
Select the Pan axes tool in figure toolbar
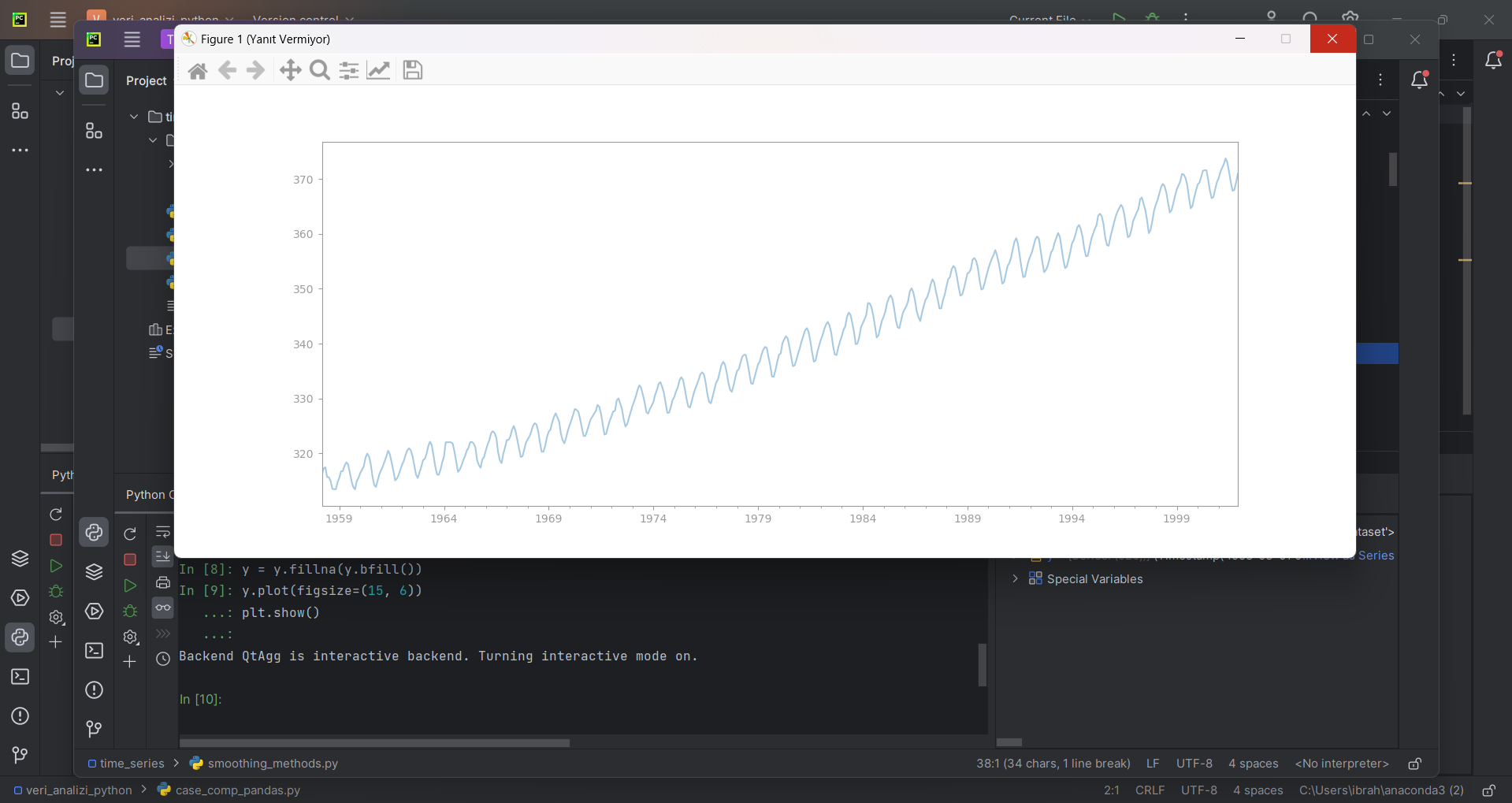[290, 71]
